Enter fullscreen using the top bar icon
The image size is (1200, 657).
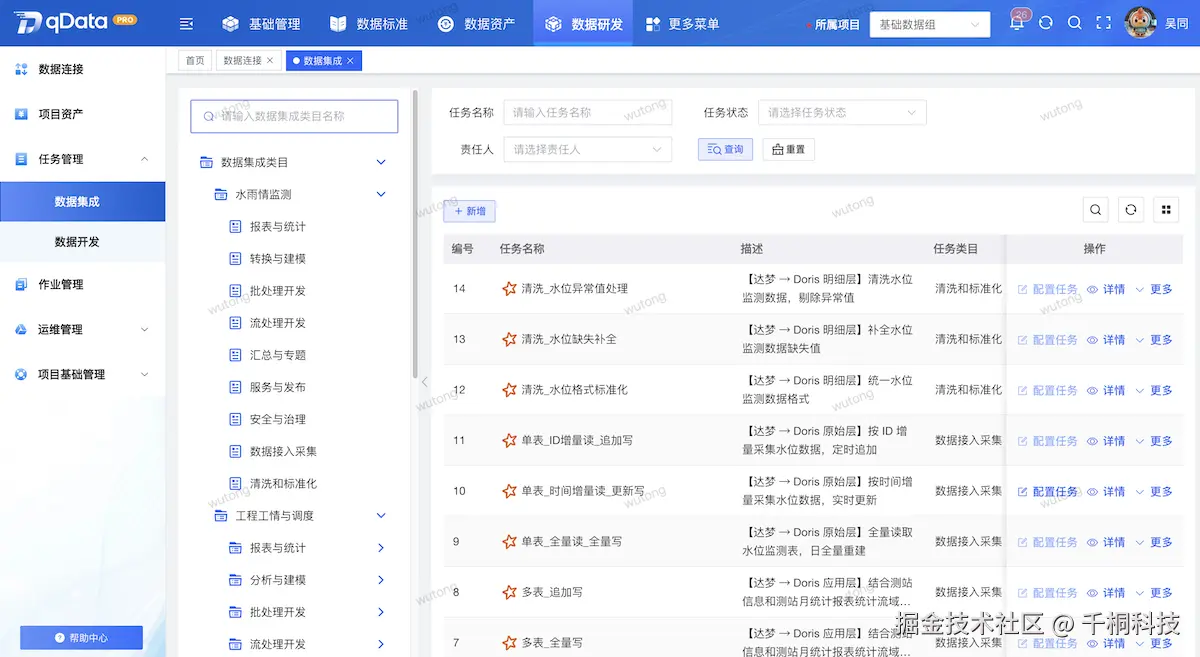(1104, 21)
